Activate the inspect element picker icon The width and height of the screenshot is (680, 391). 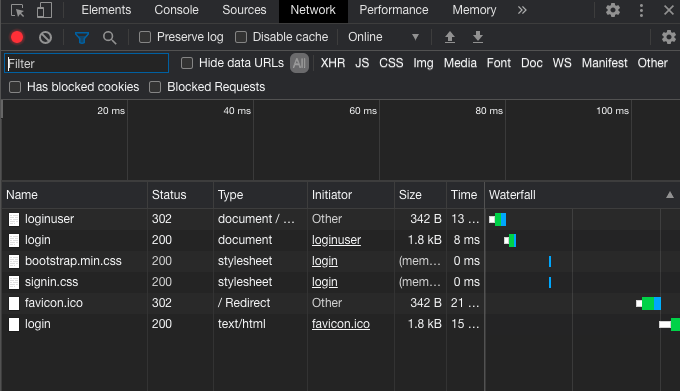(x=17, y=10)
